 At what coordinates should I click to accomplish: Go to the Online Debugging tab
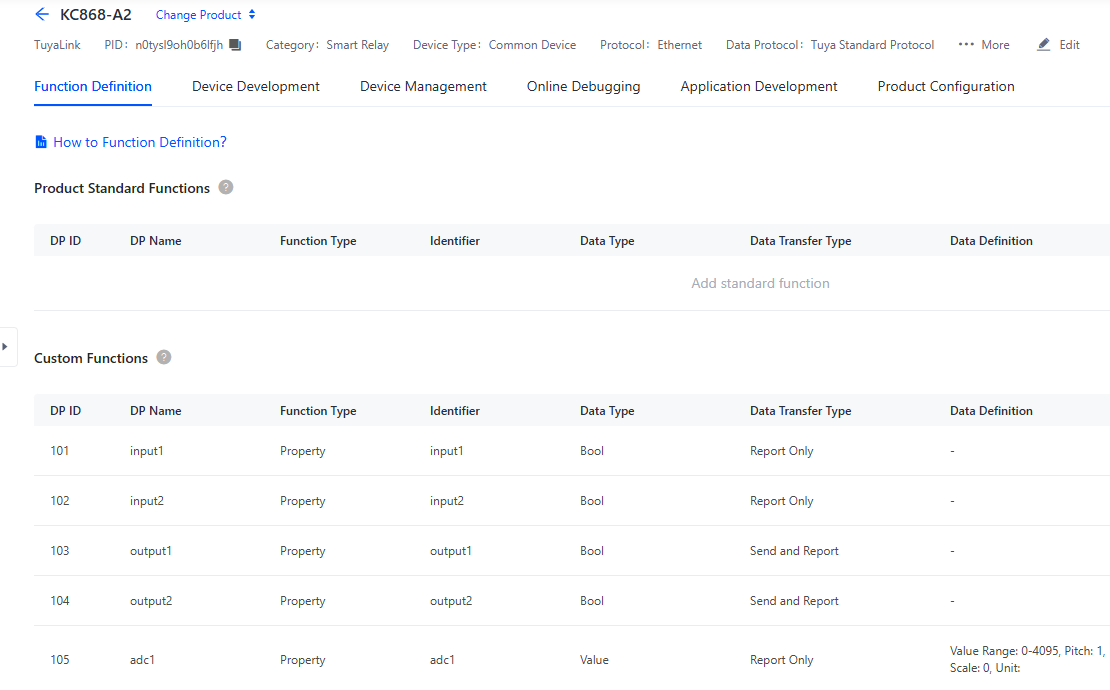click(583, 87)
